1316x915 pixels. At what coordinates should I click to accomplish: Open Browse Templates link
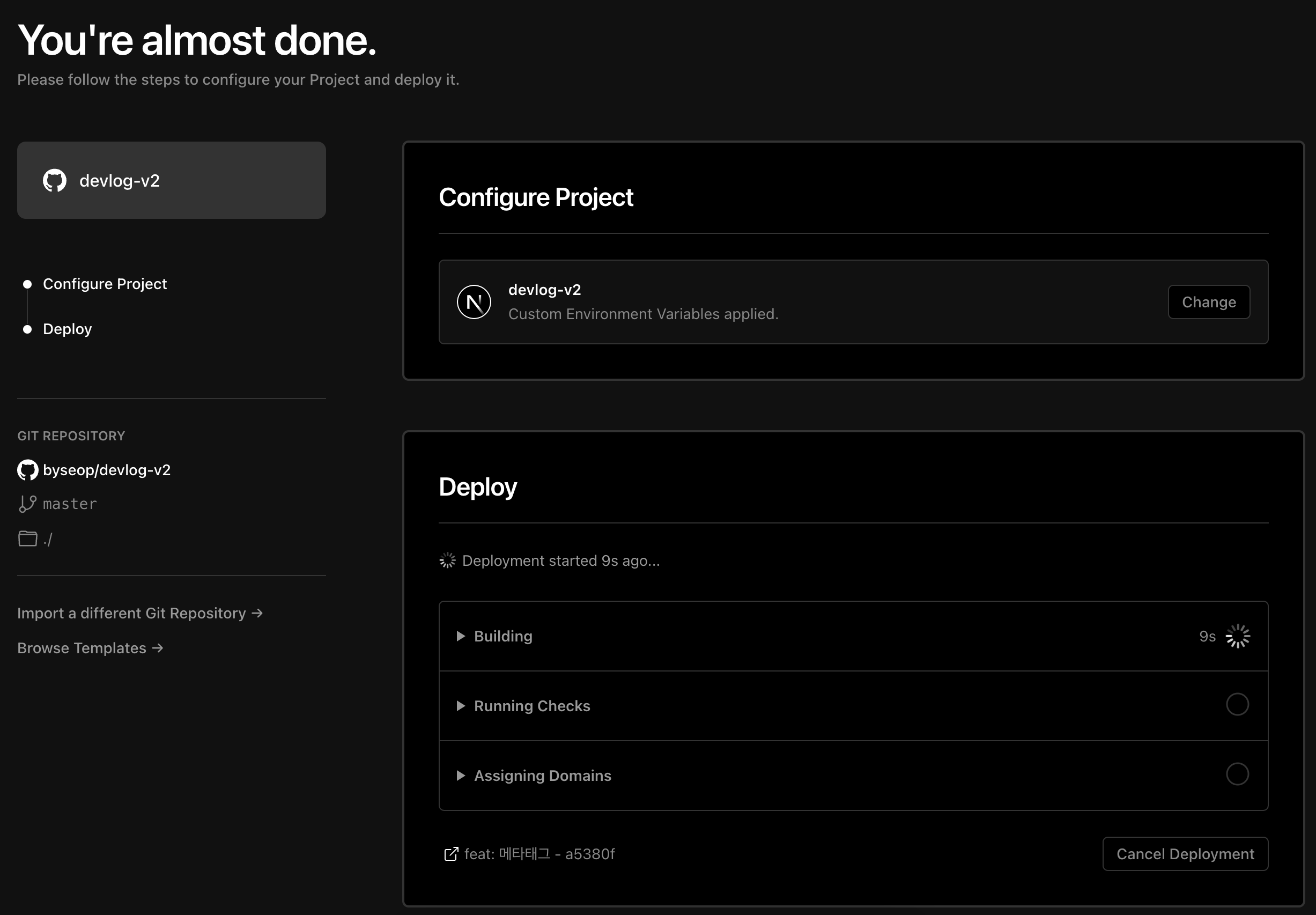coord(90,648)
